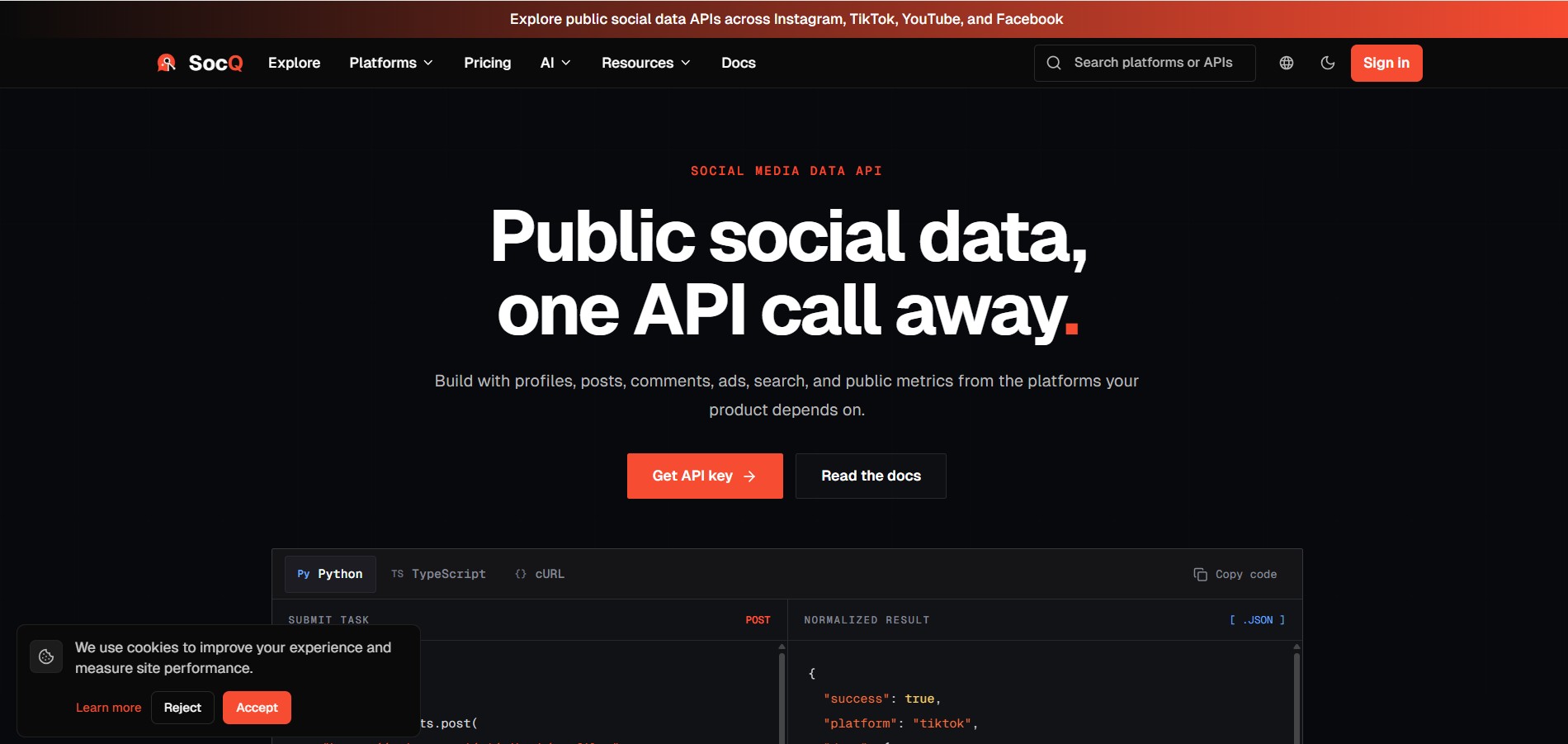Expand the AI dropdown menu
This screenshot has height=744, width=1568.
pyautogui.click(x=555, y=63)
